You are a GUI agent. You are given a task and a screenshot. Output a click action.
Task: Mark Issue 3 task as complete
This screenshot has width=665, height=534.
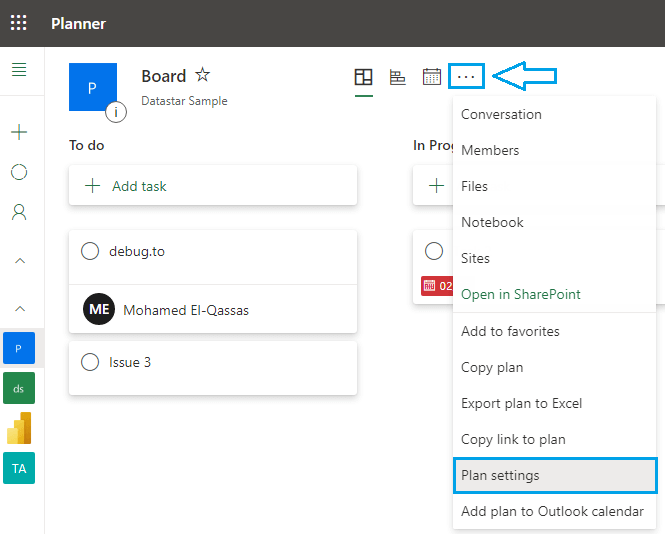[x=90, y=362]
